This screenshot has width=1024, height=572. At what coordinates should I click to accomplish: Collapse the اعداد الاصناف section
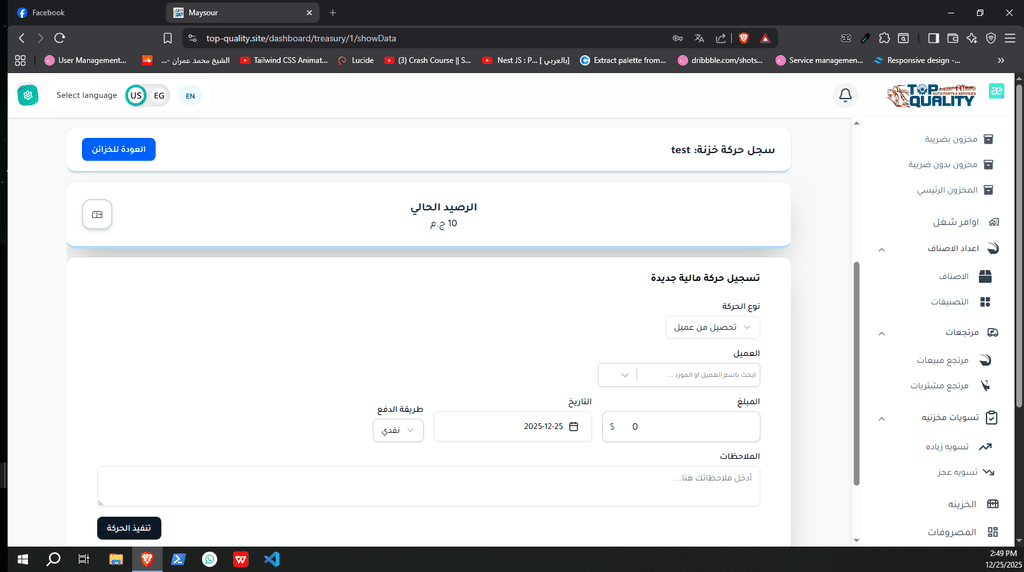882,249
